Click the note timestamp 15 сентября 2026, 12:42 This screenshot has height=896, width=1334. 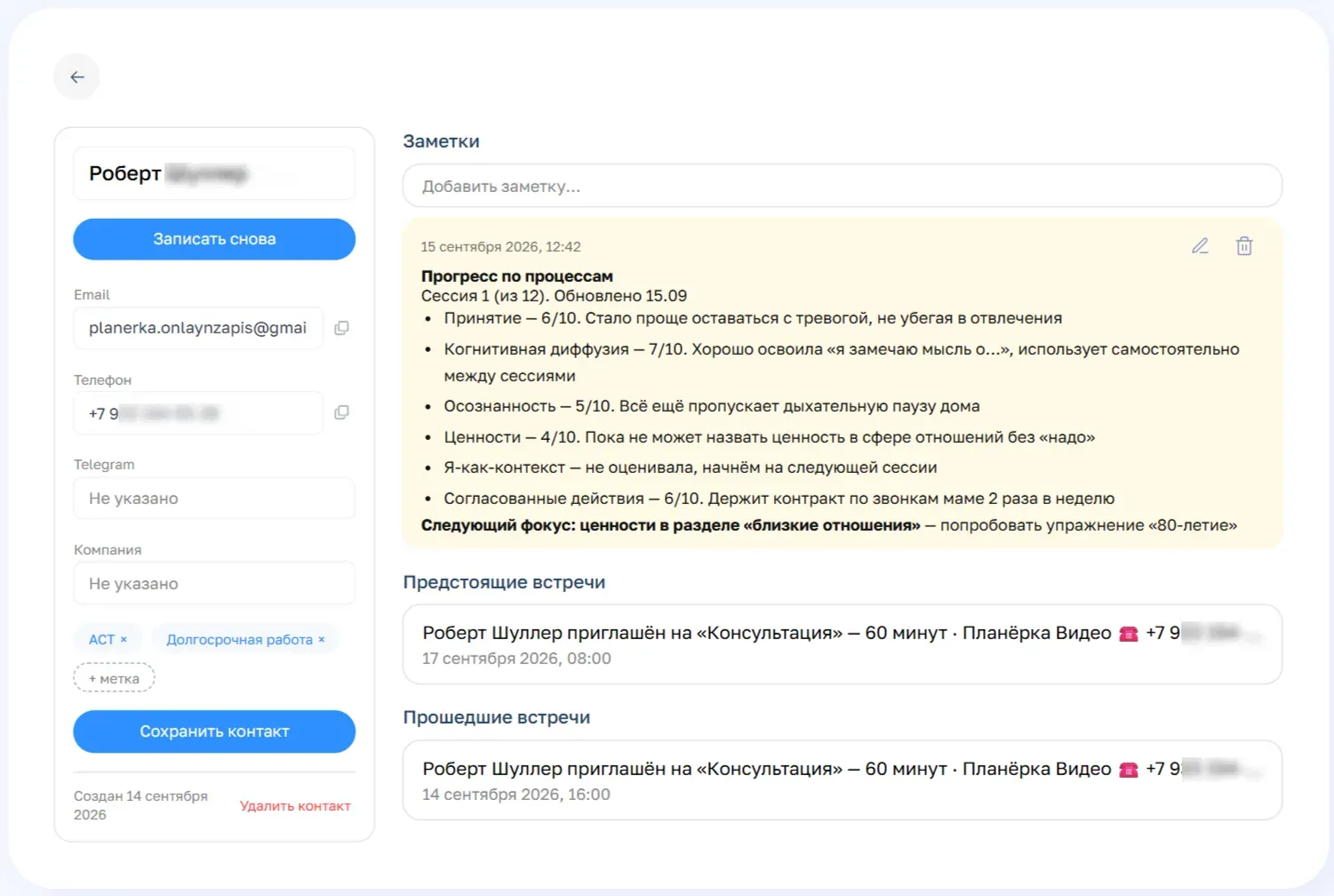pos(501,246)
